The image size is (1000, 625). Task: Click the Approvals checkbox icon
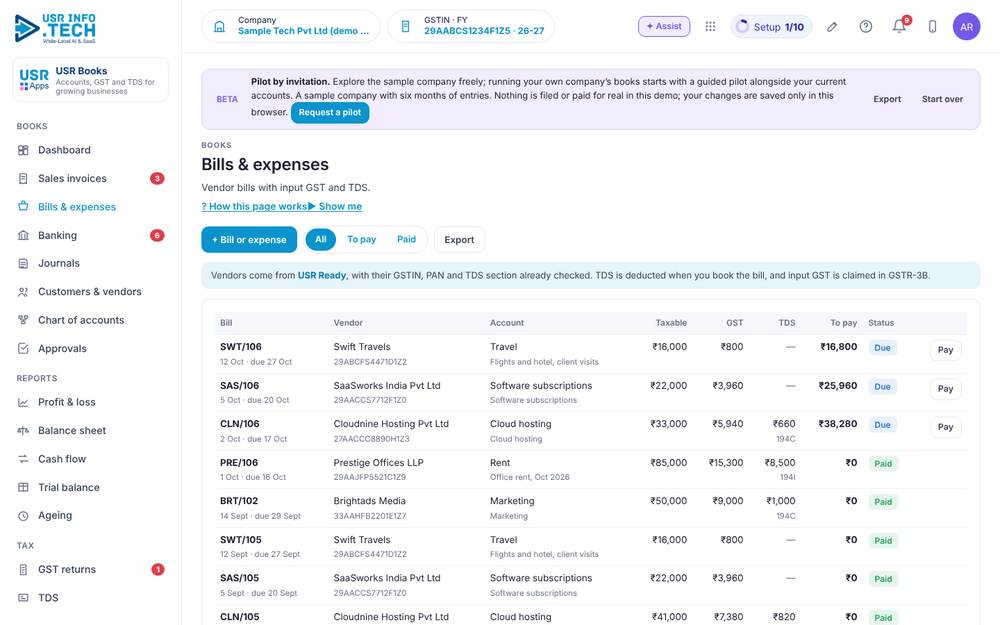point(23,349)
